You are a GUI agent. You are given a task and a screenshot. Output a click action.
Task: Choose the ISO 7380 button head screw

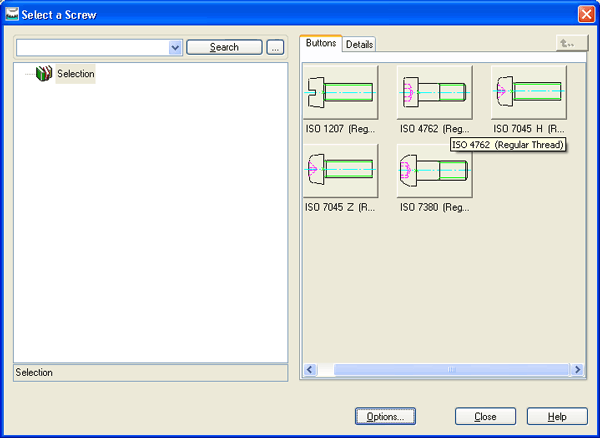434,170
